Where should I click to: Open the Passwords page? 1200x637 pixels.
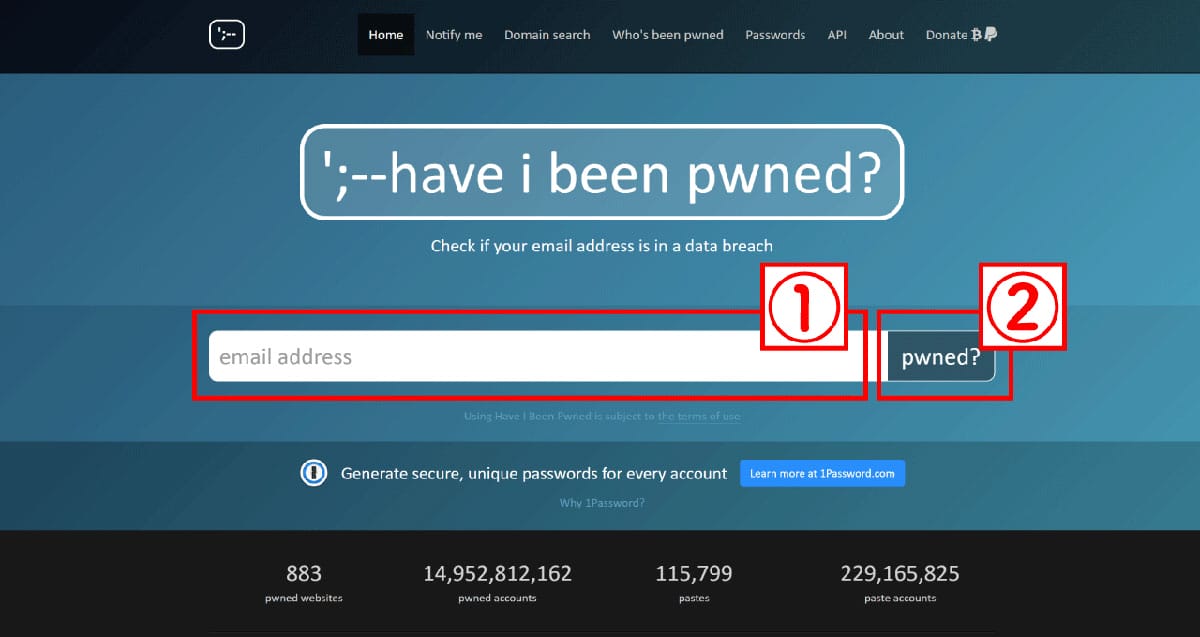(x=775, y=35)
